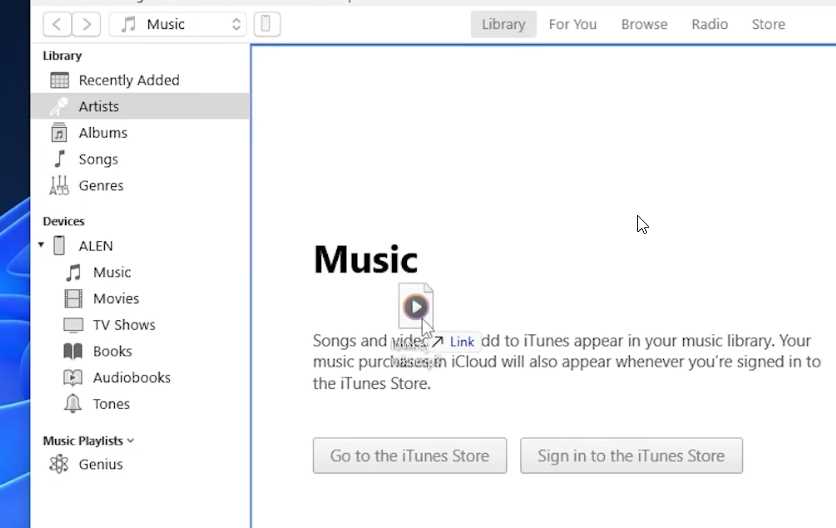
Task: Open Tones under the ALEN device
Action: (x=111, y=404)
